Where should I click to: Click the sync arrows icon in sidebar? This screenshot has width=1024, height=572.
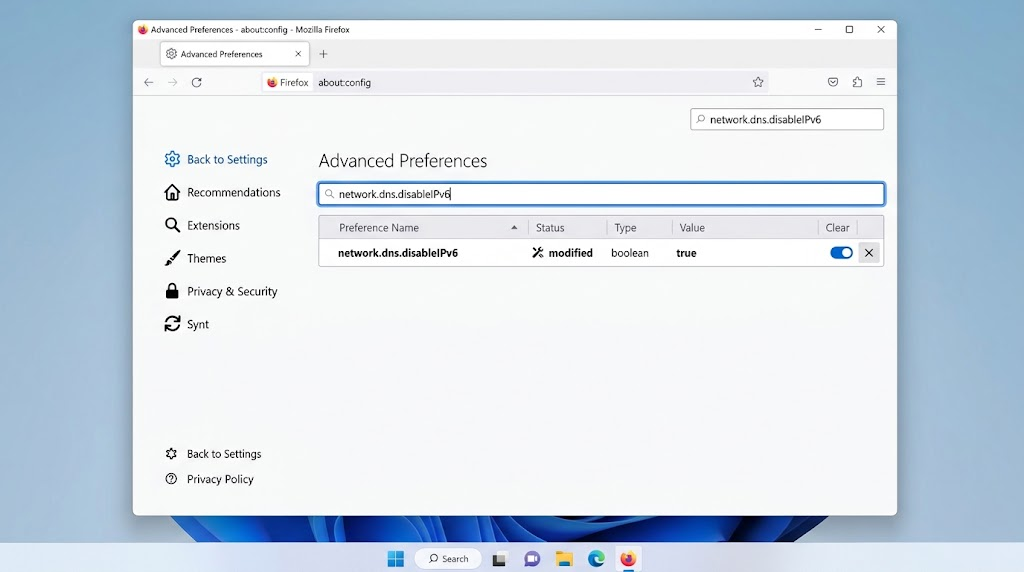tap(172, 324)
